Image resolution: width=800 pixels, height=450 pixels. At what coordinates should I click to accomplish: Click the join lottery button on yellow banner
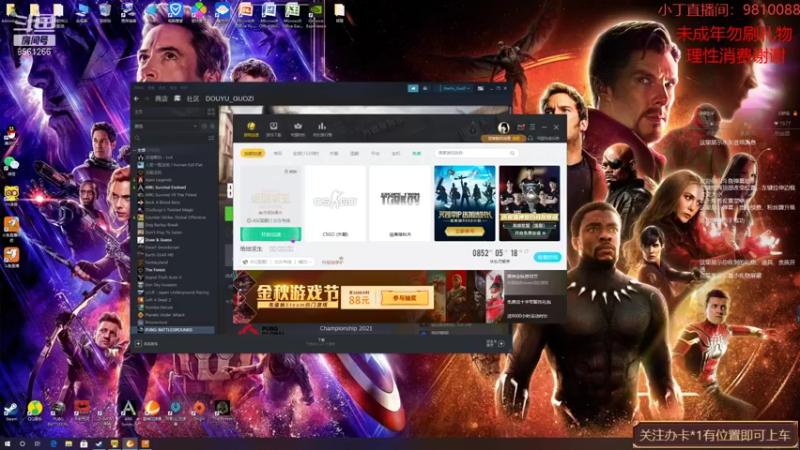coord(405,298)
